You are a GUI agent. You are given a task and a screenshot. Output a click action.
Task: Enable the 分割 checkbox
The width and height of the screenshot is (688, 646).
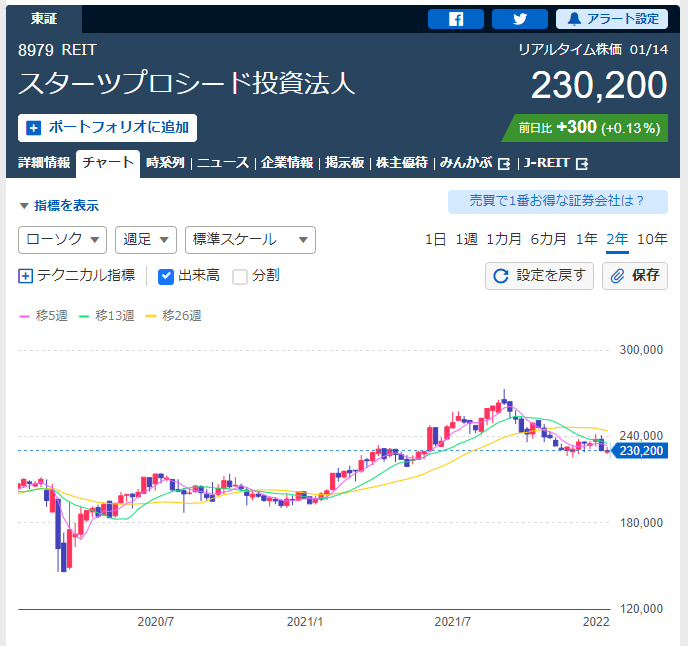[240, 276]
